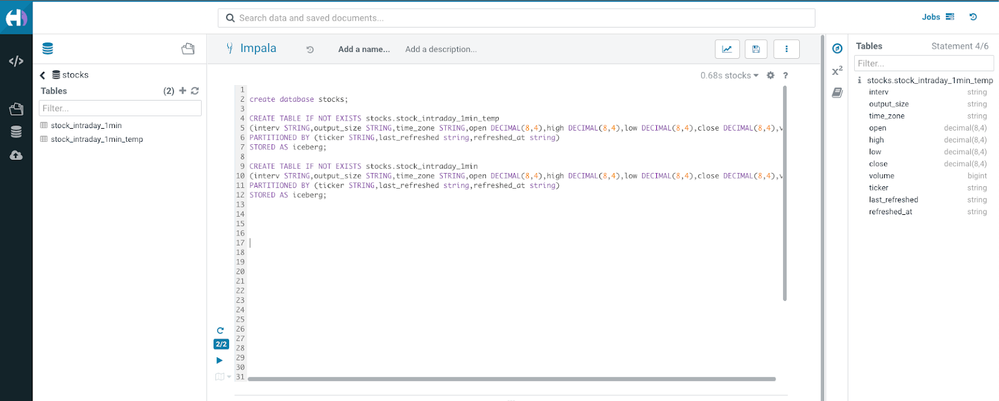This screenshot has height=401, width=999.
Task: Open the Hue logo home
Action: point(16,18)
